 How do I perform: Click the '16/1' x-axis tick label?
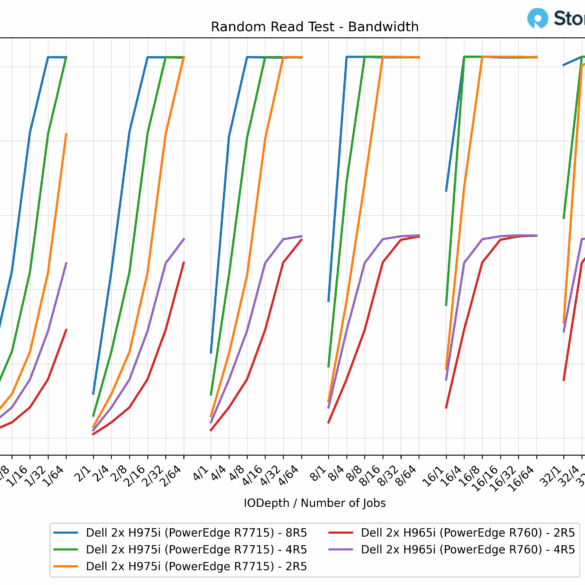434,475
